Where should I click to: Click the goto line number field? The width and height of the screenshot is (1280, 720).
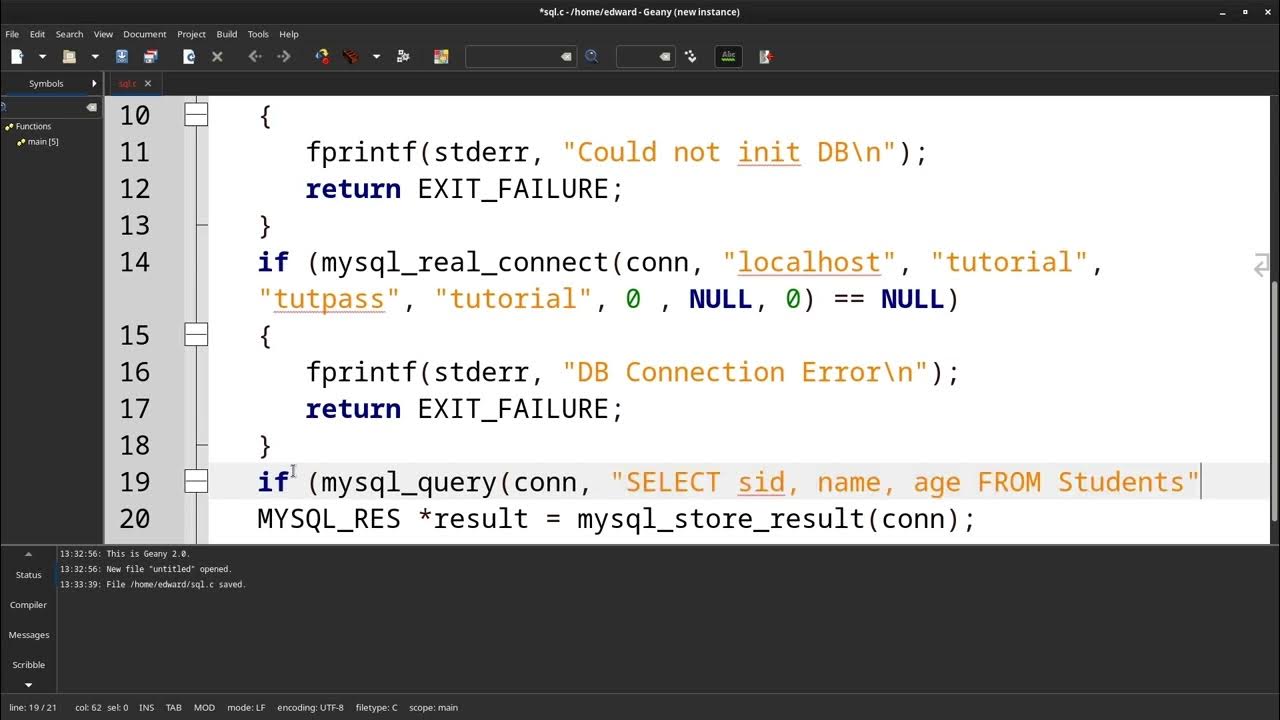coord(637,57)
